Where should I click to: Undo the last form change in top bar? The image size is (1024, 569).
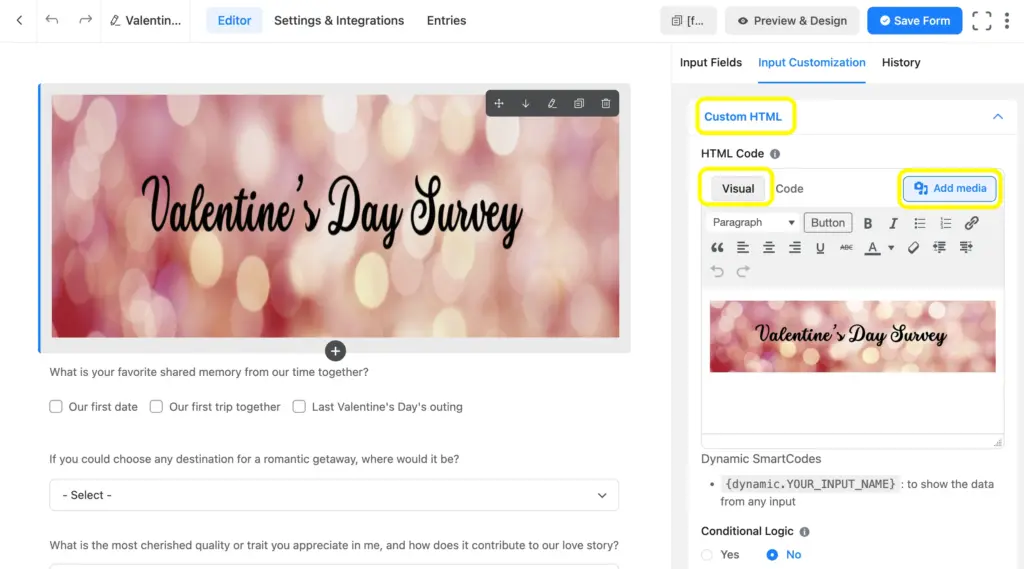click(52, 20)
